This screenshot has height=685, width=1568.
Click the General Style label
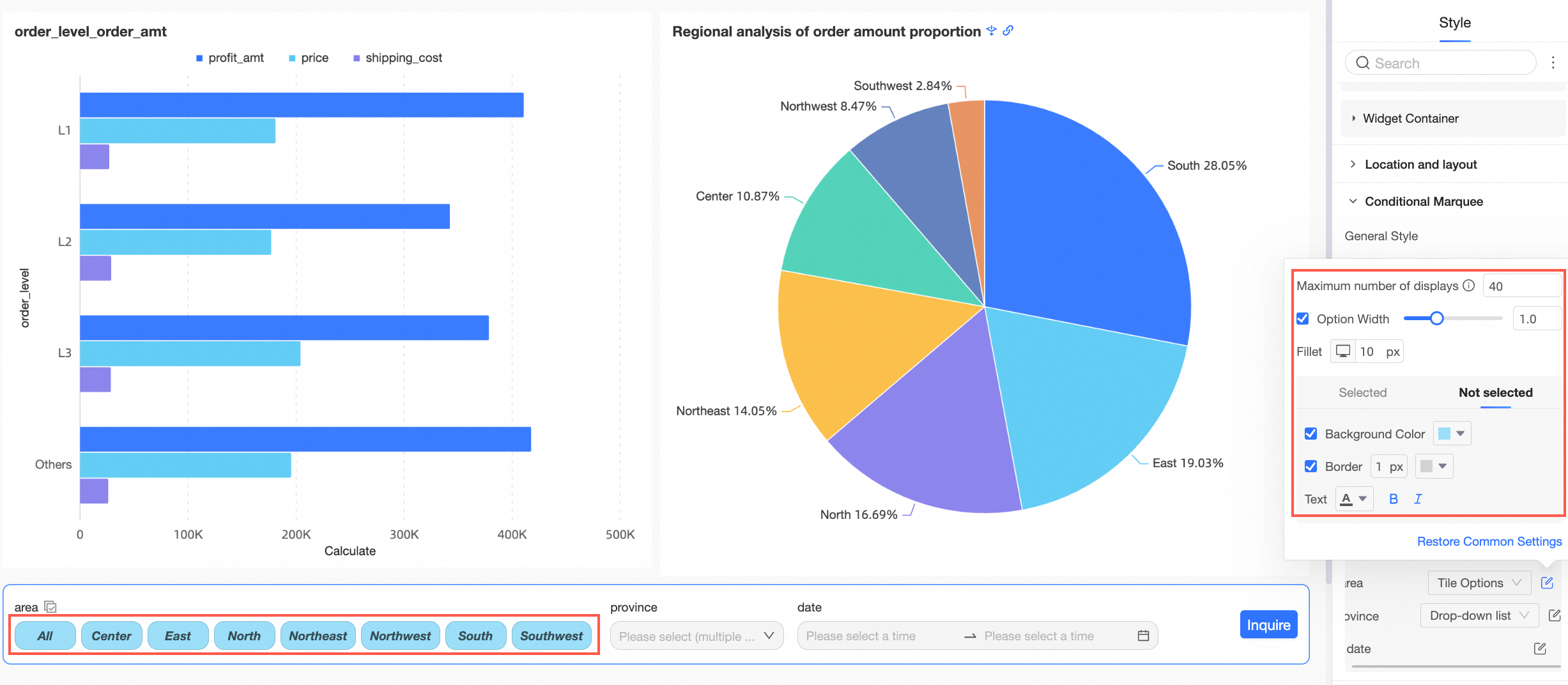[x=1381, y=236]
